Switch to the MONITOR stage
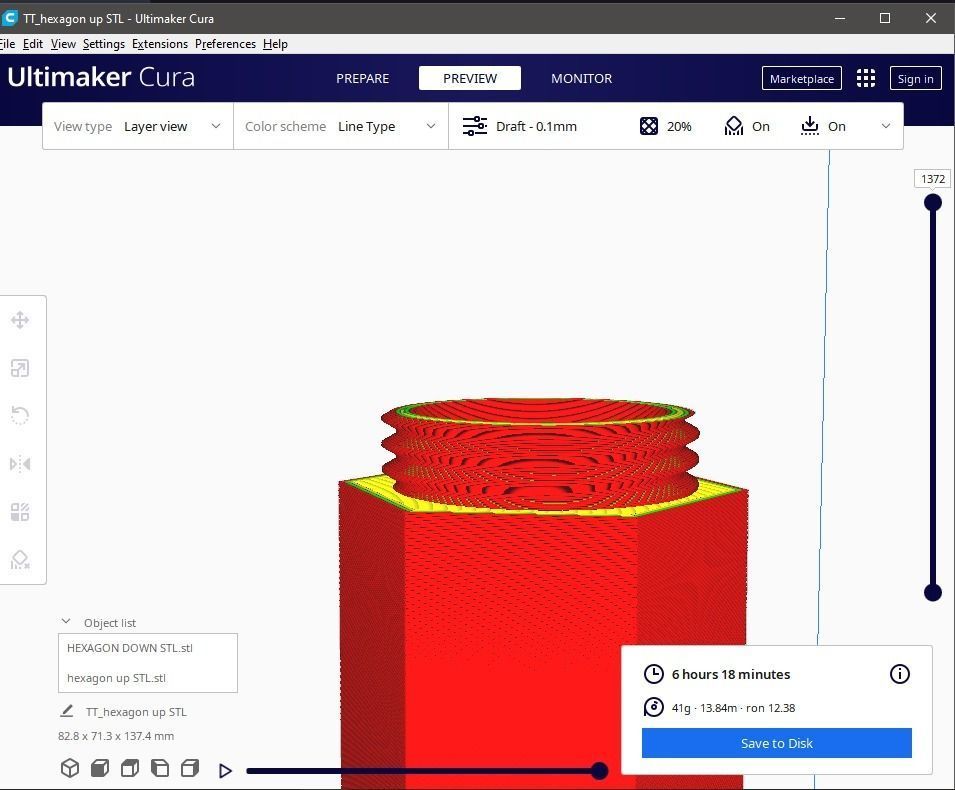 582,79
